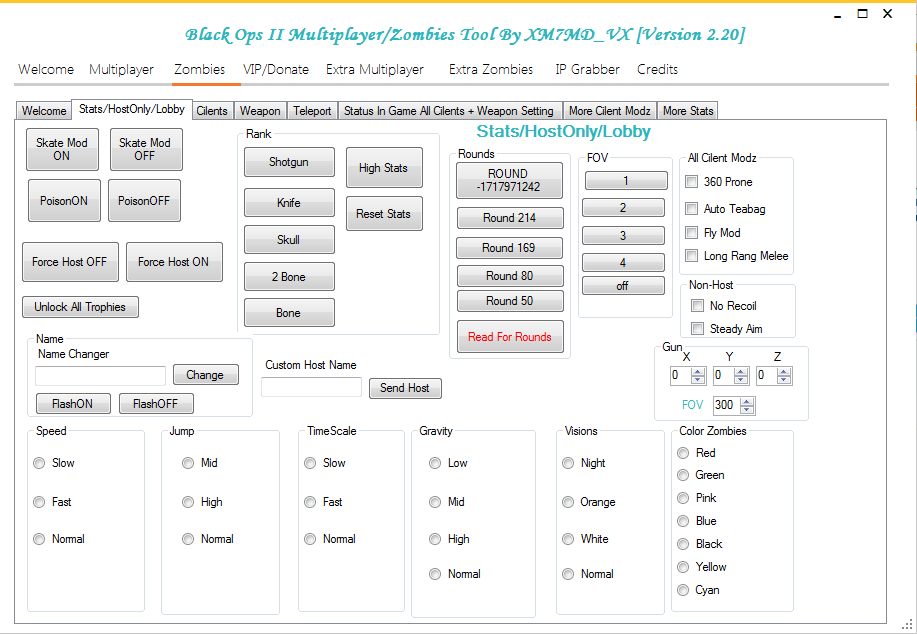
Task: Click the Gun FOV value field
Action: click(726, 405)
